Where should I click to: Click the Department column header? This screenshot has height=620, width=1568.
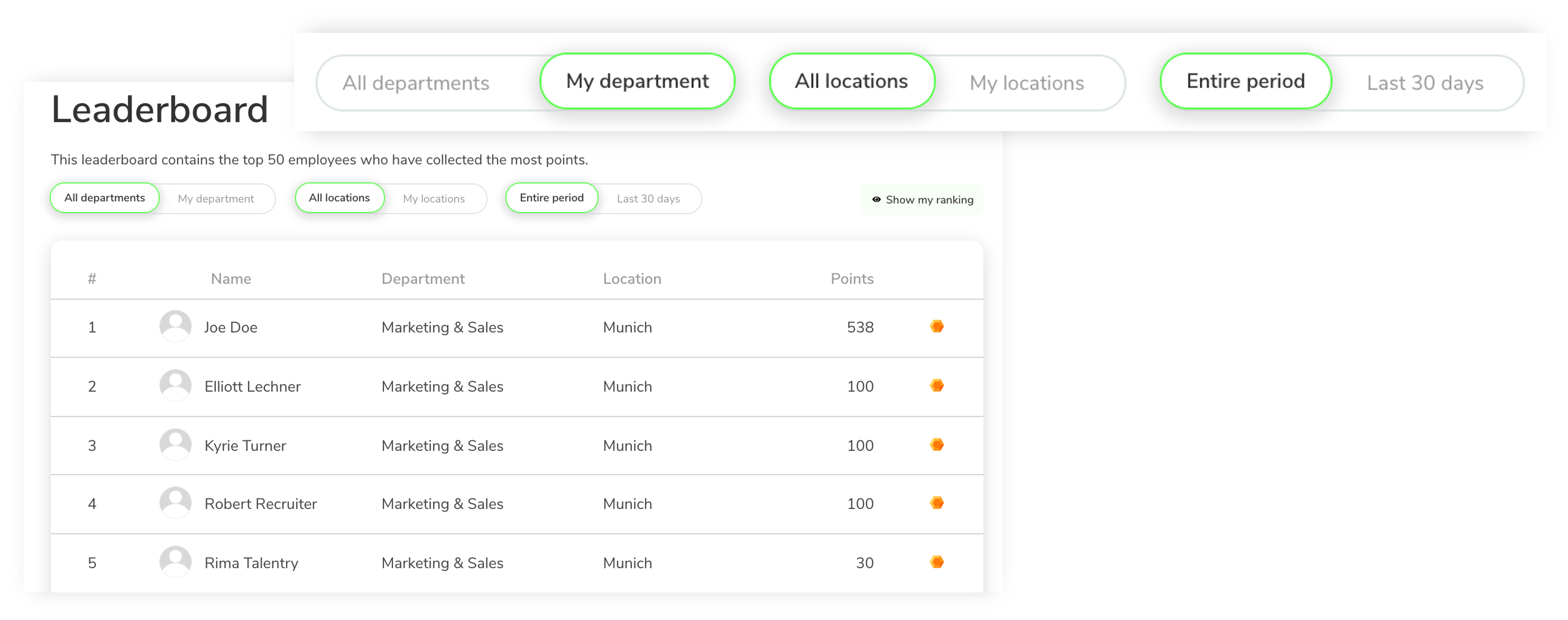click(x=422, y=279)
